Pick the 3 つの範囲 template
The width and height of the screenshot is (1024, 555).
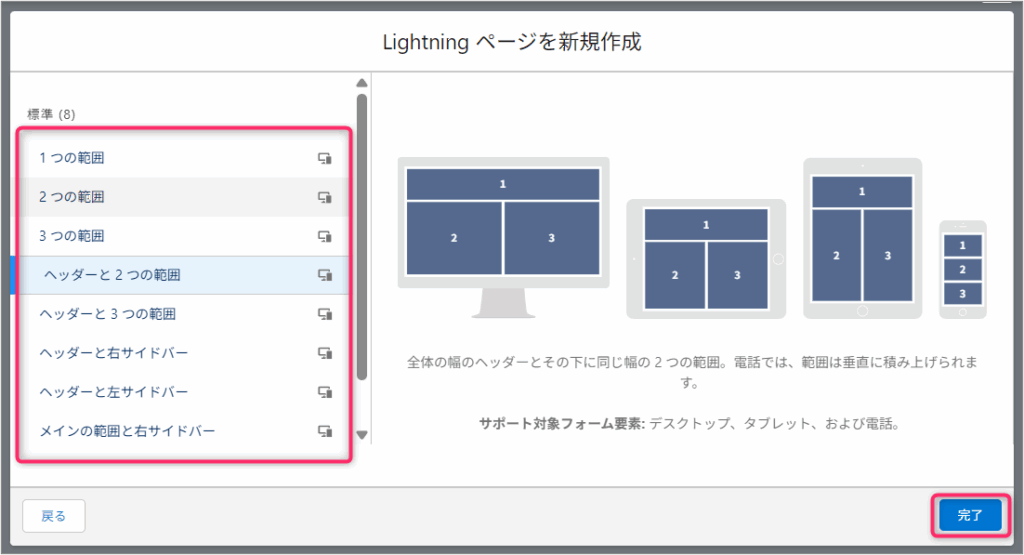(x=72, y=236)
